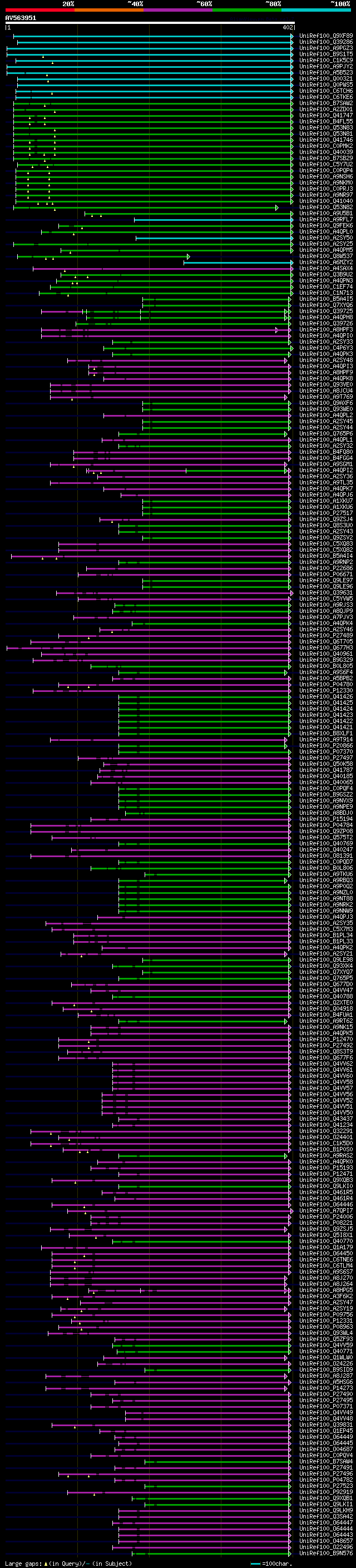Click the orange segment of the identity legend
This screenshot has width=356, height=1568.
(x=109, y=10)
